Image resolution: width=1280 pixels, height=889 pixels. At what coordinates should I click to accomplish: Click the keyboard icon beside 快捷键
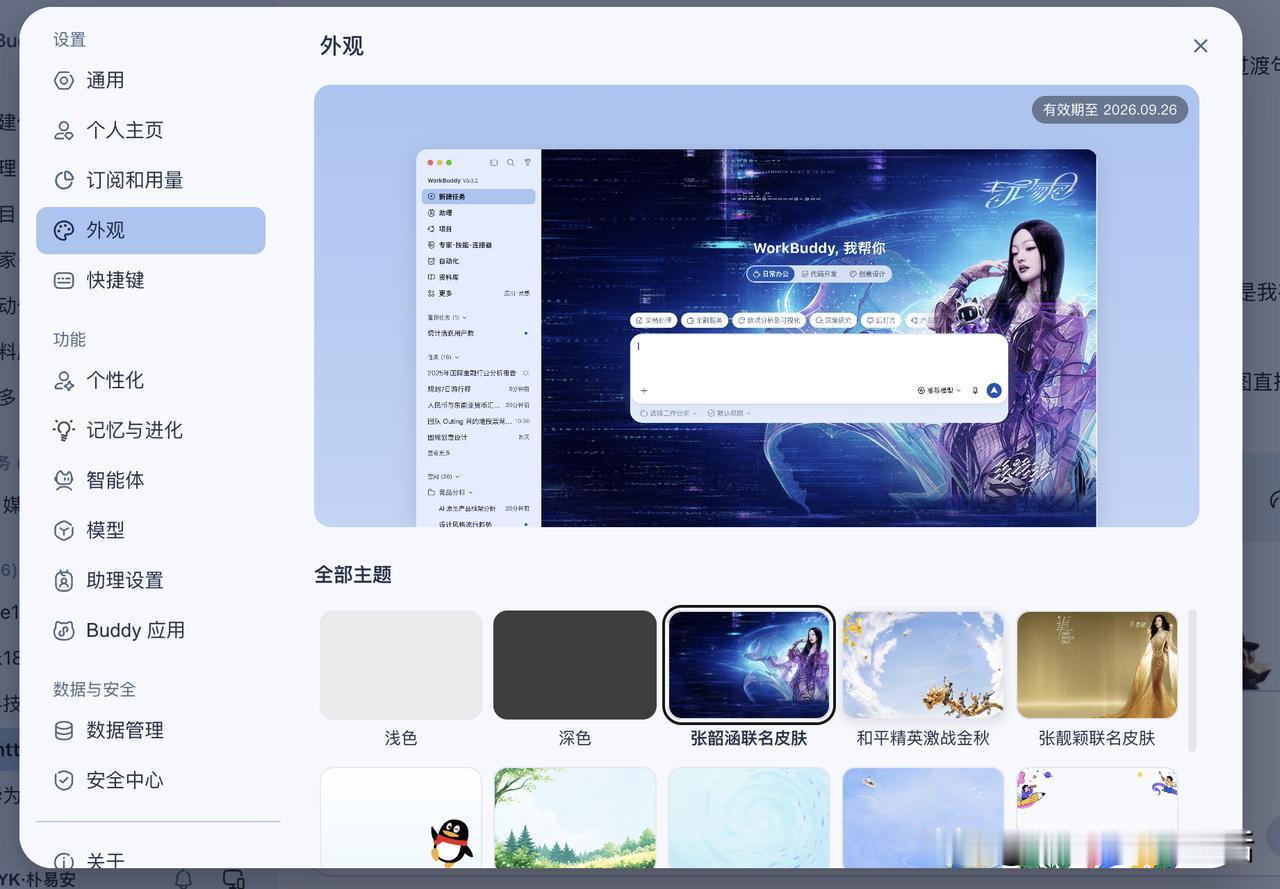[x=64, y=280]
